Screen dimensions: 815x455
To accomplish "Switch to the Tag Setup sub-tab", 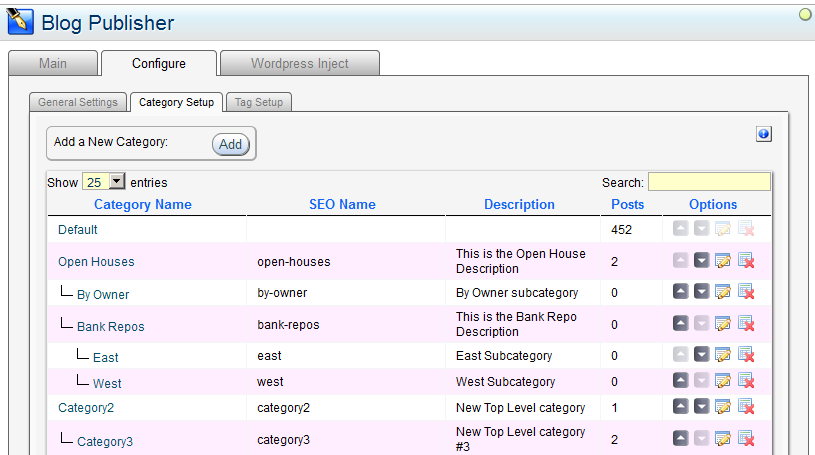I will coord(259,102).
